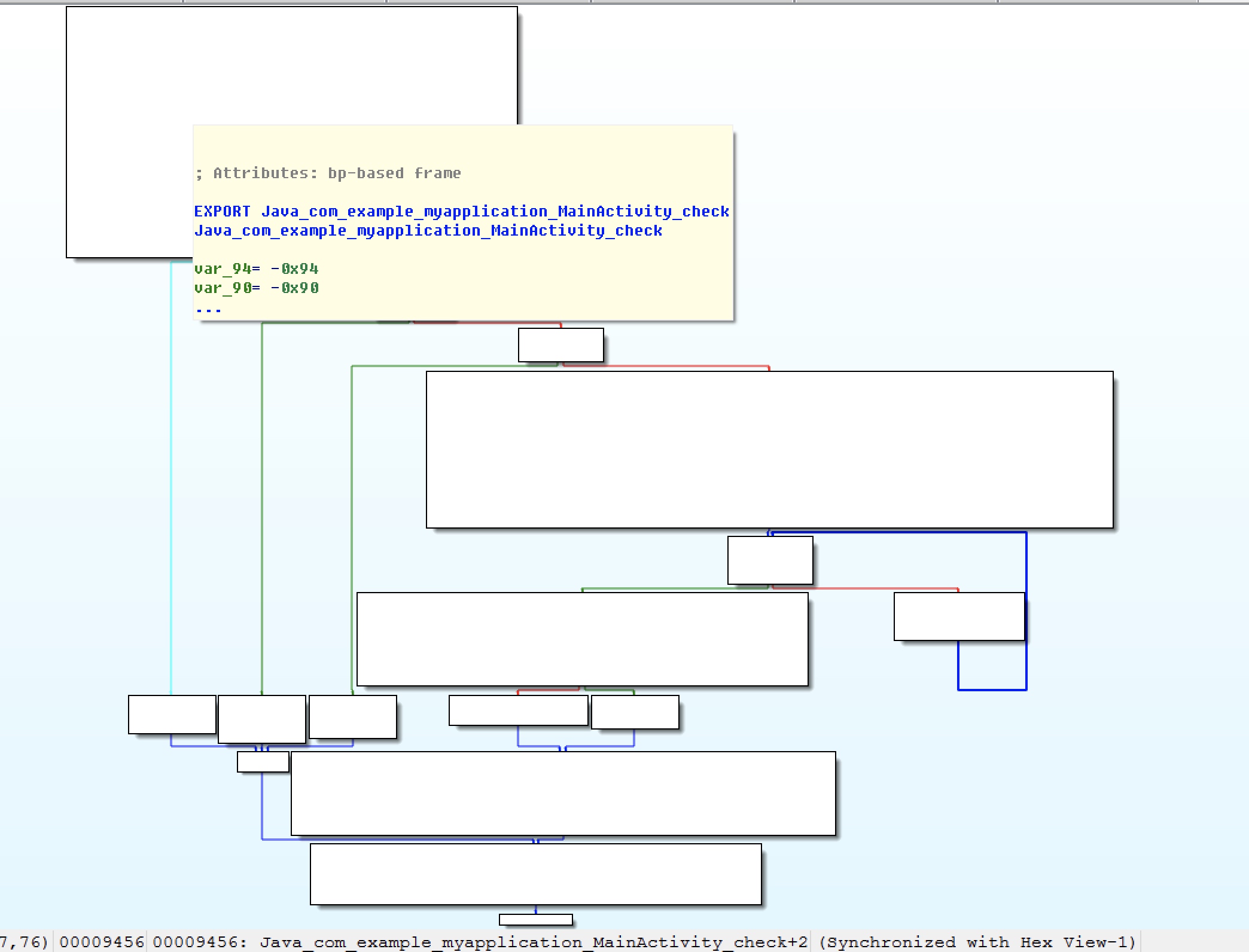Click the '...' ellipsis in the yellow tooltip
The width and height of the screenshot is (1249, 952).
[x=208, y=309]
